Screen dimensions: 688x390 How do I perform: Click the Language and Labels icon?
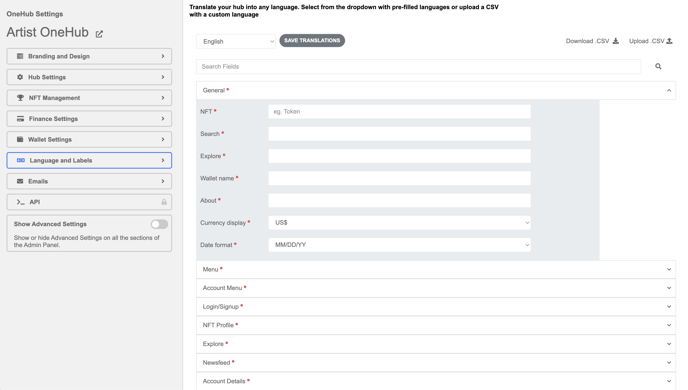[21, 161]
